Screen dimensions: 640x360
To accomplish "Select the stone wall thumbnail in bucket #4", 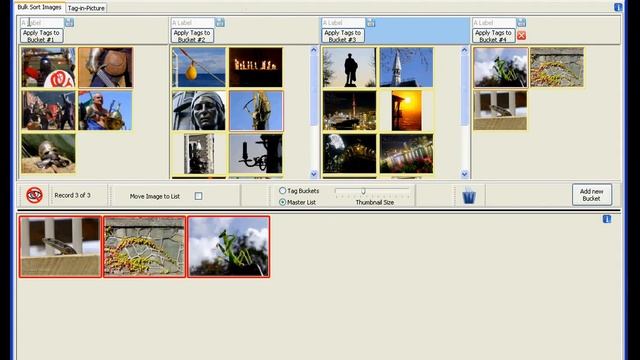I will tap(557, 67).
